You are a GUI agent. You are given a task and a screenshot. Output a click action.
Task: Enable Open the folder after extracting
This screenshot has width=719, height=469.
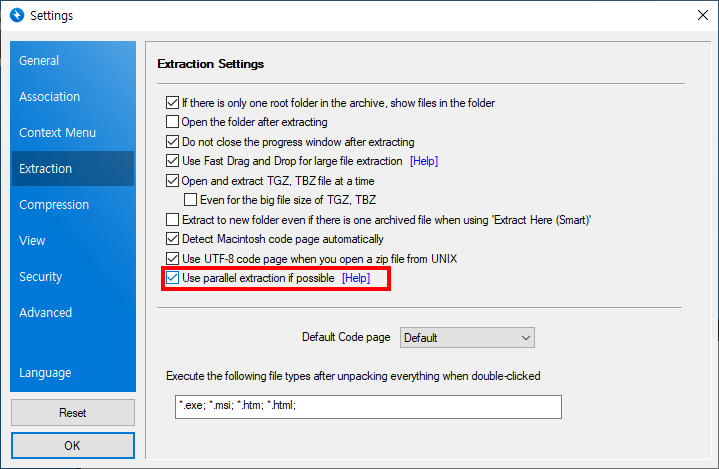[x=172, y=122]
